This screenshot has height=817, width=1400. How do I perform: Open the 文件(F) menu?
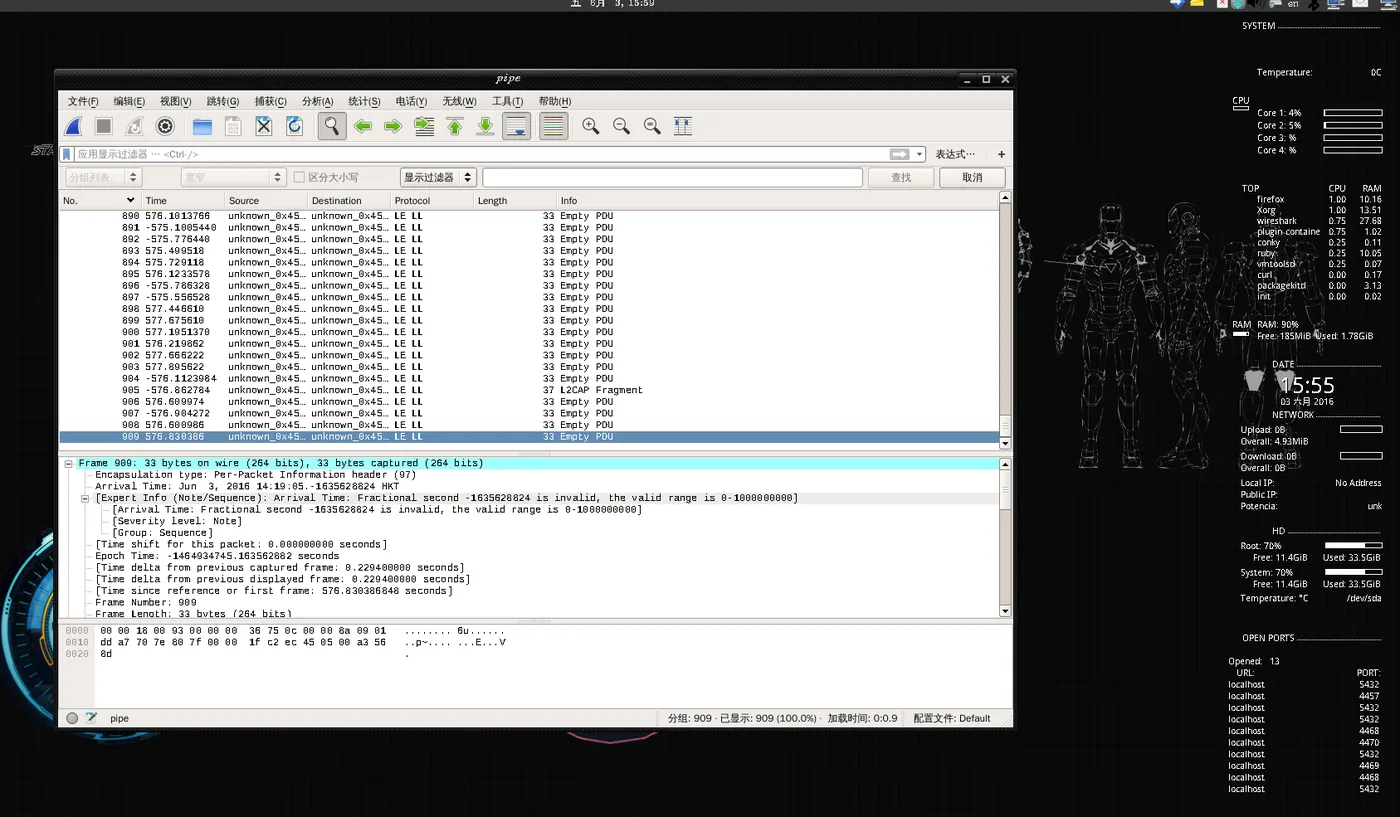(x=83, y=101)
